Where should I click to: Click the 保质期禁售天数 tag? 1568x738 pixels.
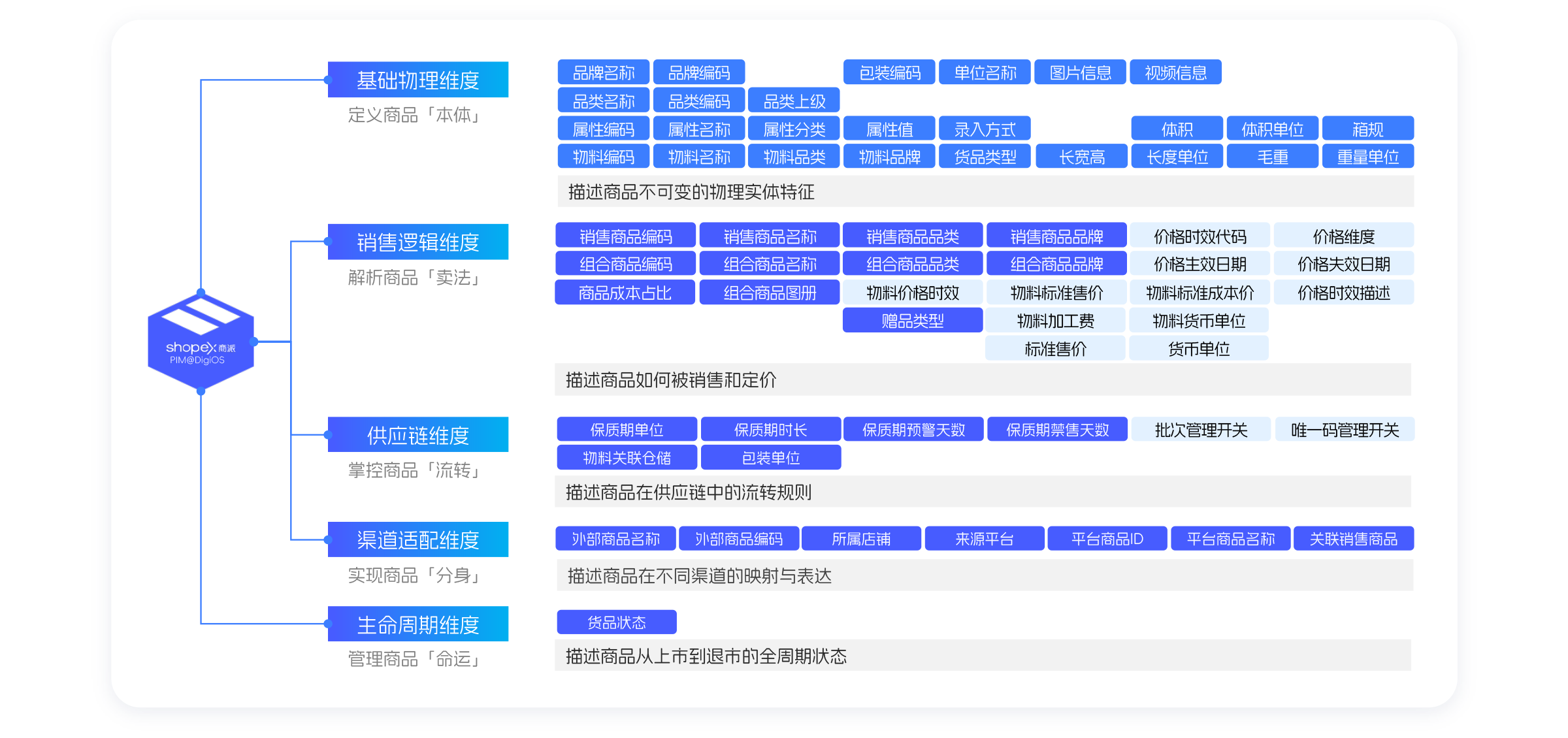pyautogui.click(x=1057, y=429)
